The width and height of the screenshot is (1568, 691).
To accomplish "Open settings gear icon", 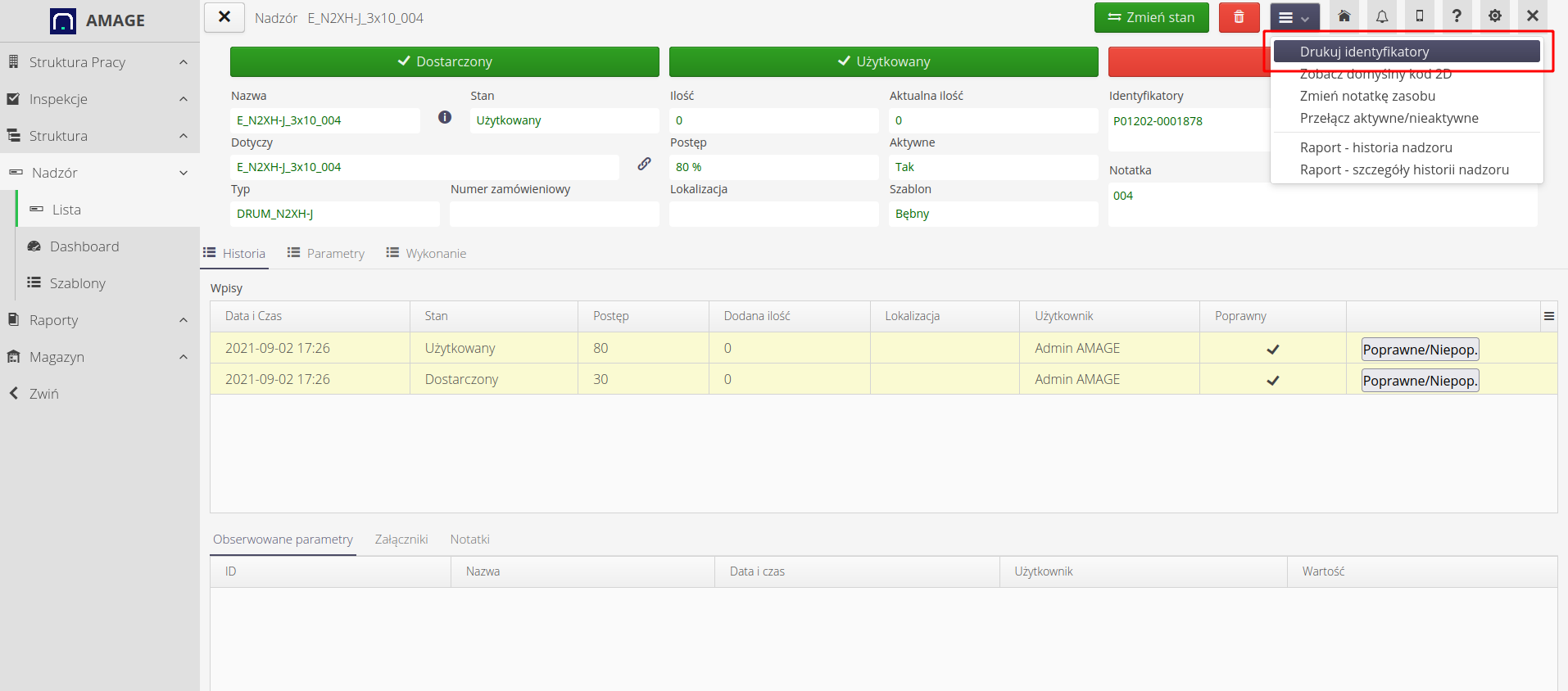I will [x=1495, y=16].
